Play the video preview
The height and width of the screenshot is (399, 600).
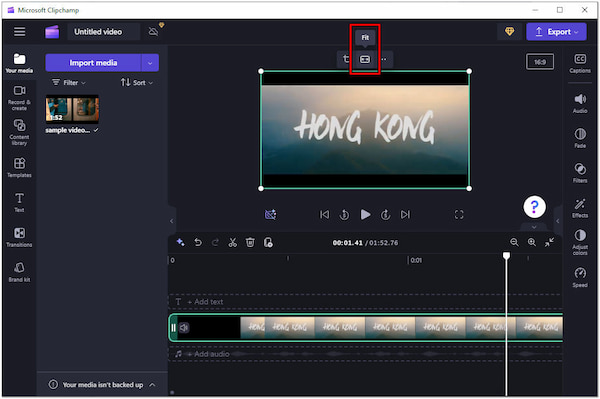[365, 215]
